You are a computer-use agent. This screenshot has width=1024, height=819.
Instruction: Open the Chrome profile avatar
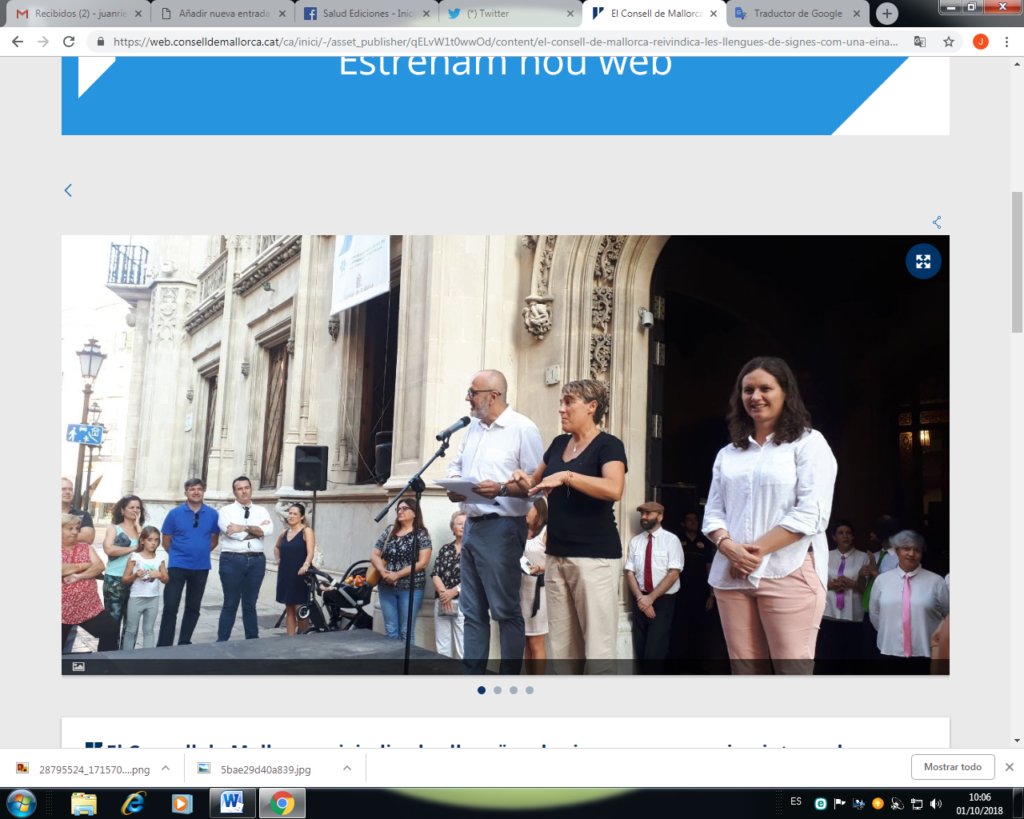click(980, 42)
